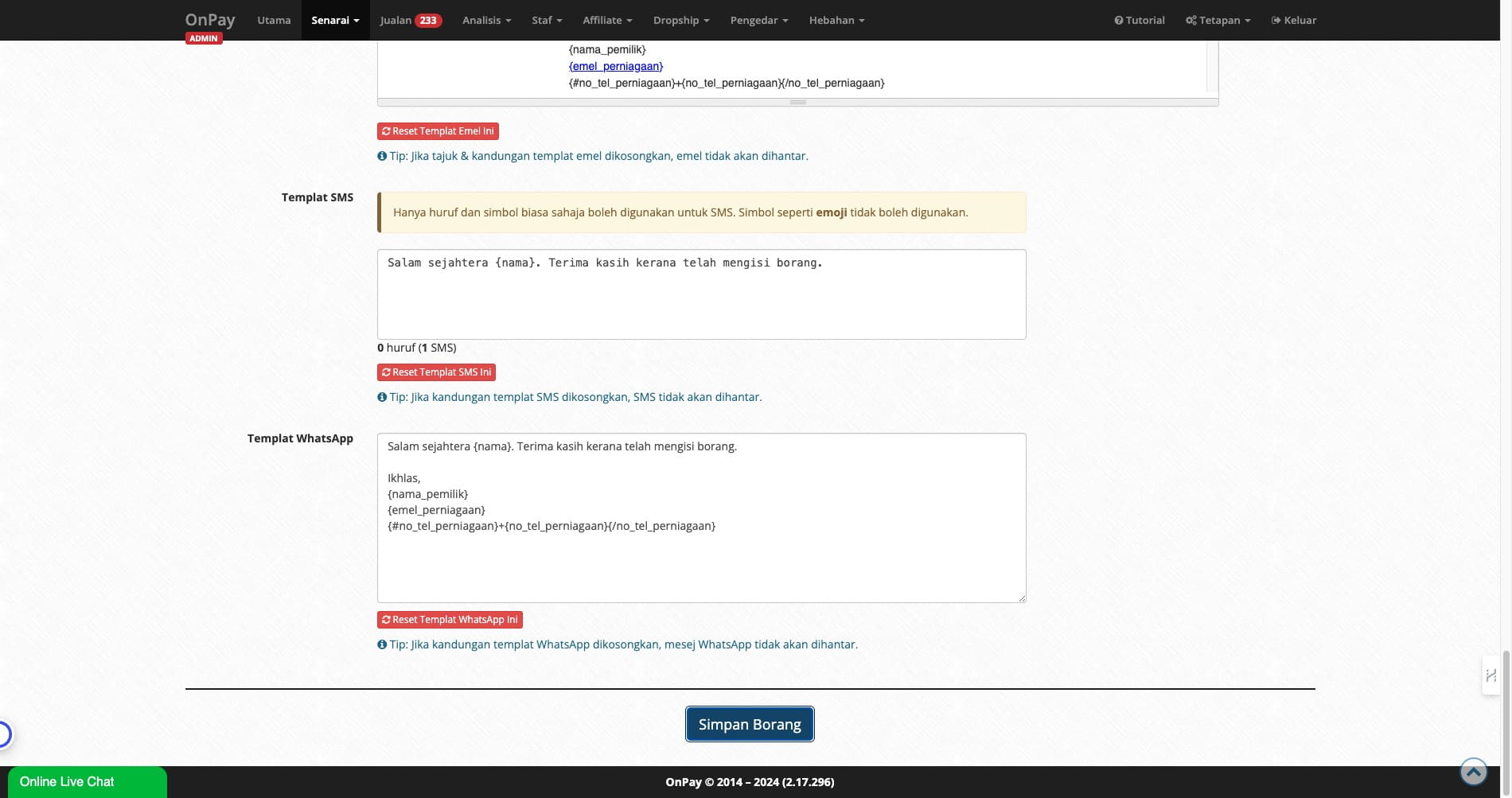This screenshot has width=1512, height=798.
Task: Open the Utama menu item
Action: (274, 20)
